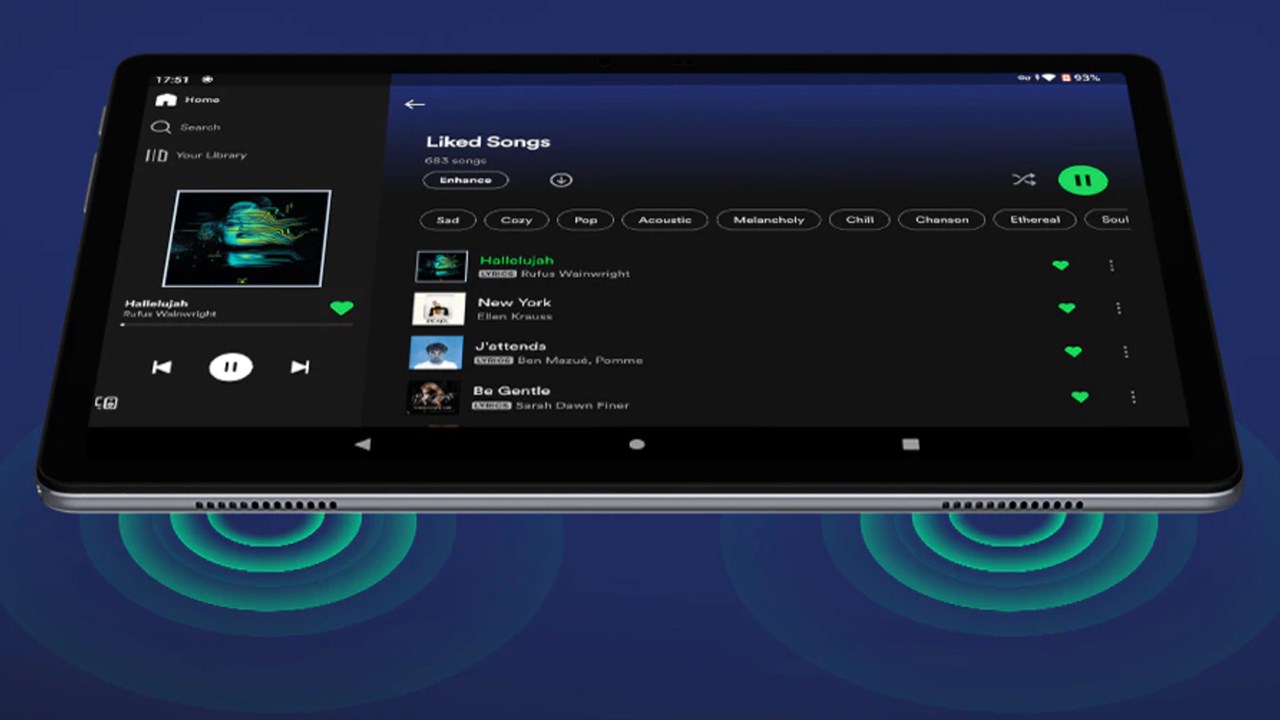Open more options for J'attends track

click(x=1125, y=352)
